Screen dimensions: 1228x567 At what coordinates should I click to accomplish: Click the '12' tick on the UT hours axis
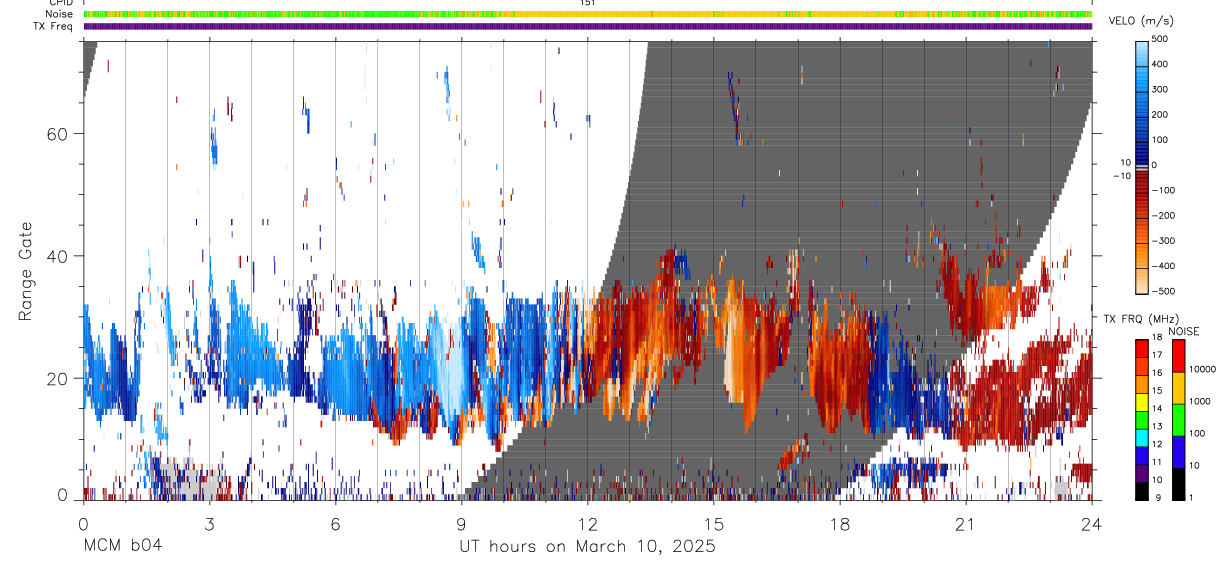point(587,524)
